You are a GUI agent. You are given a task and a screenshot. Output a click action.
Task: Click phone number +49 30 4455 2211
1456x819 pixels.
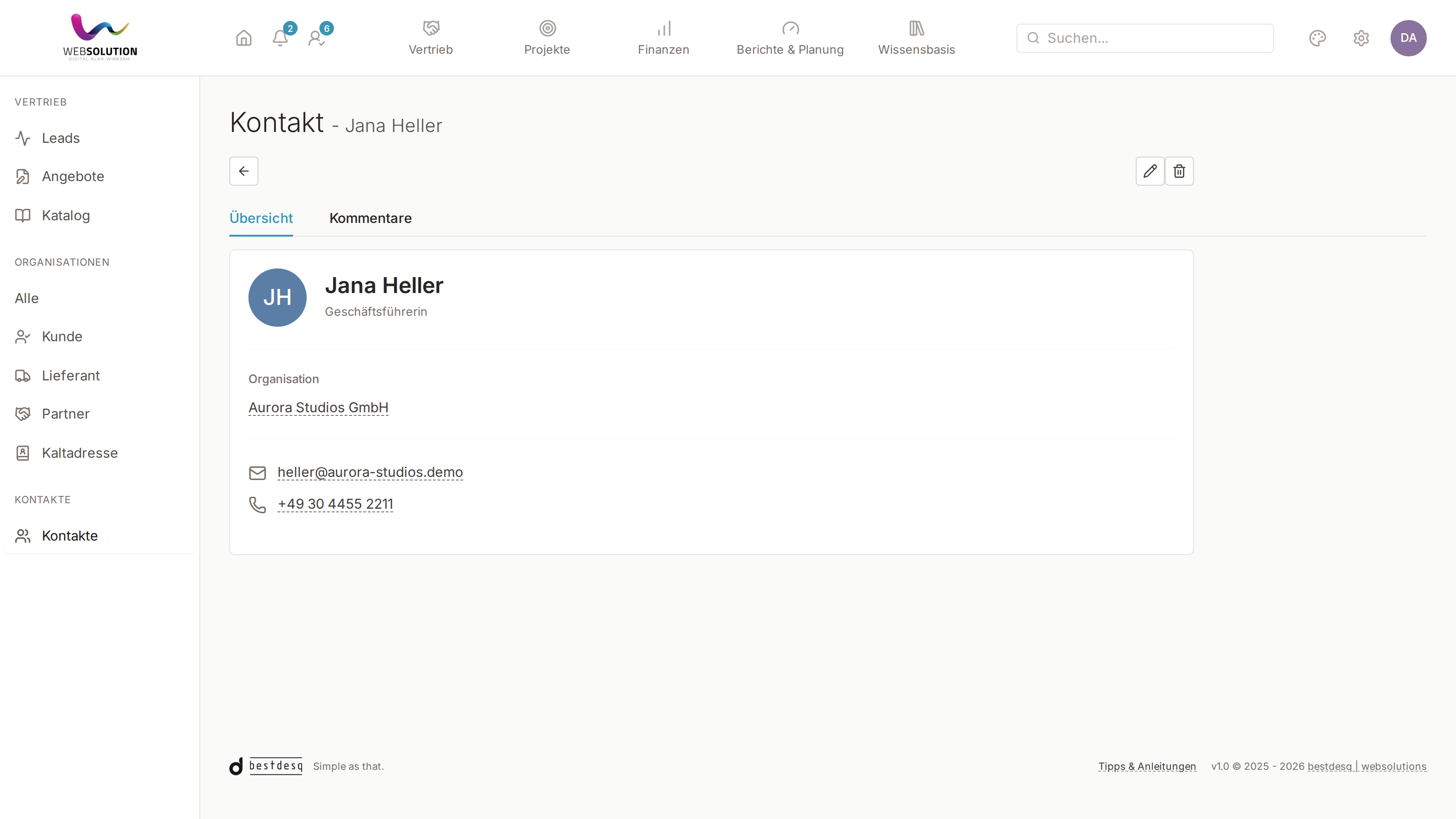tap(335, 504)
